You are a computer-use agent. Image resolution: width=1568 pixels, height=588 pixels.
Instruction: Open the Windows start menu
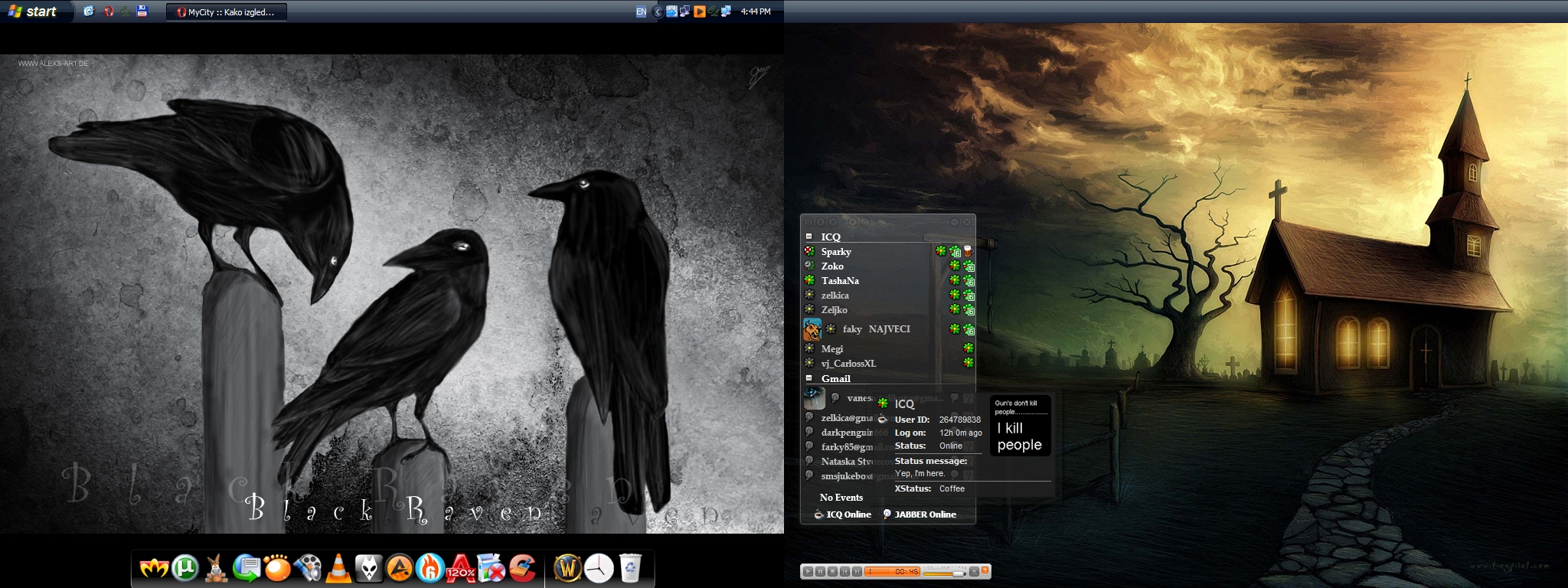point(33,11)
